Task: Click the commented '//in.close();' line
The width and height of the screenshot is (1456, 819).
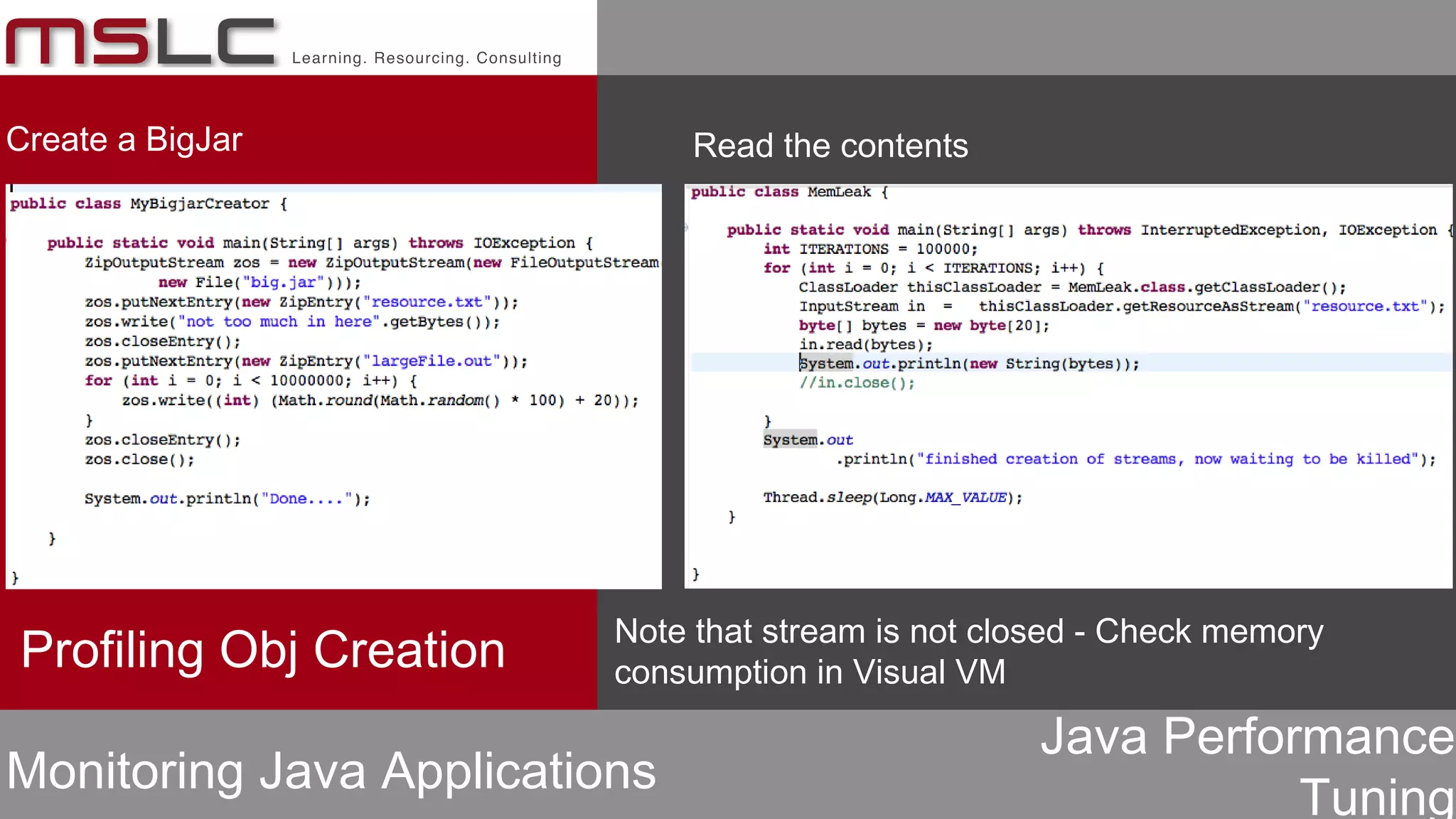Action: click(x=857, y=383)
